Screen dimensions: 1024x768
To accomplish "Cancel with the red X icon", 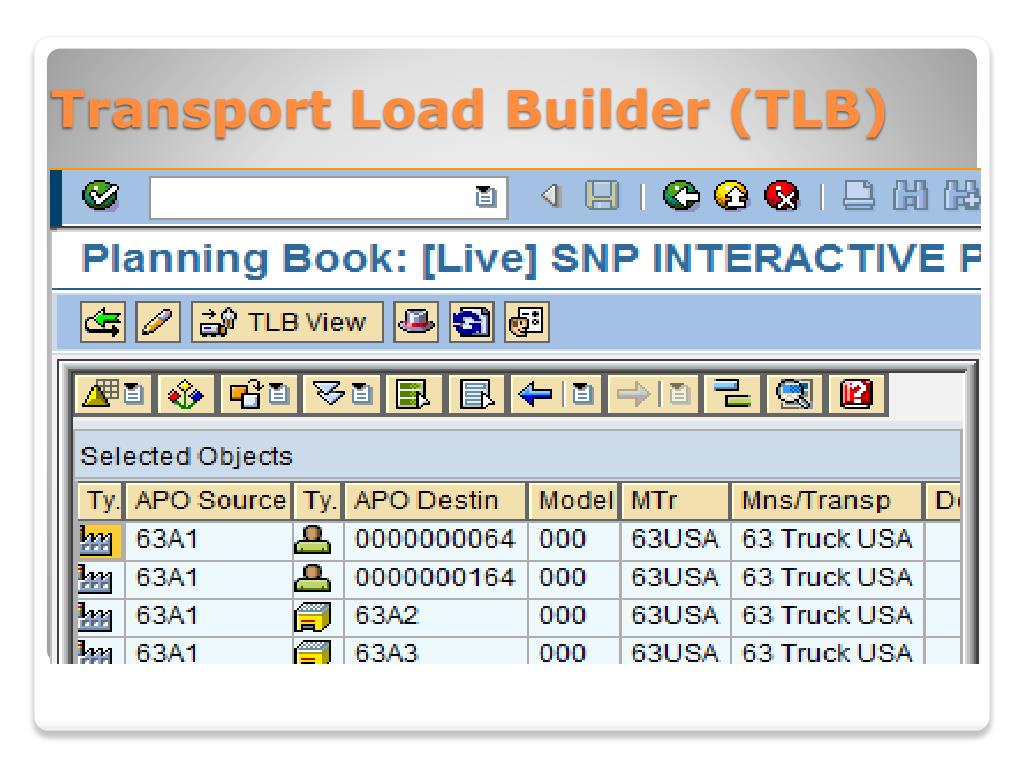I will (x=782, y=195).
